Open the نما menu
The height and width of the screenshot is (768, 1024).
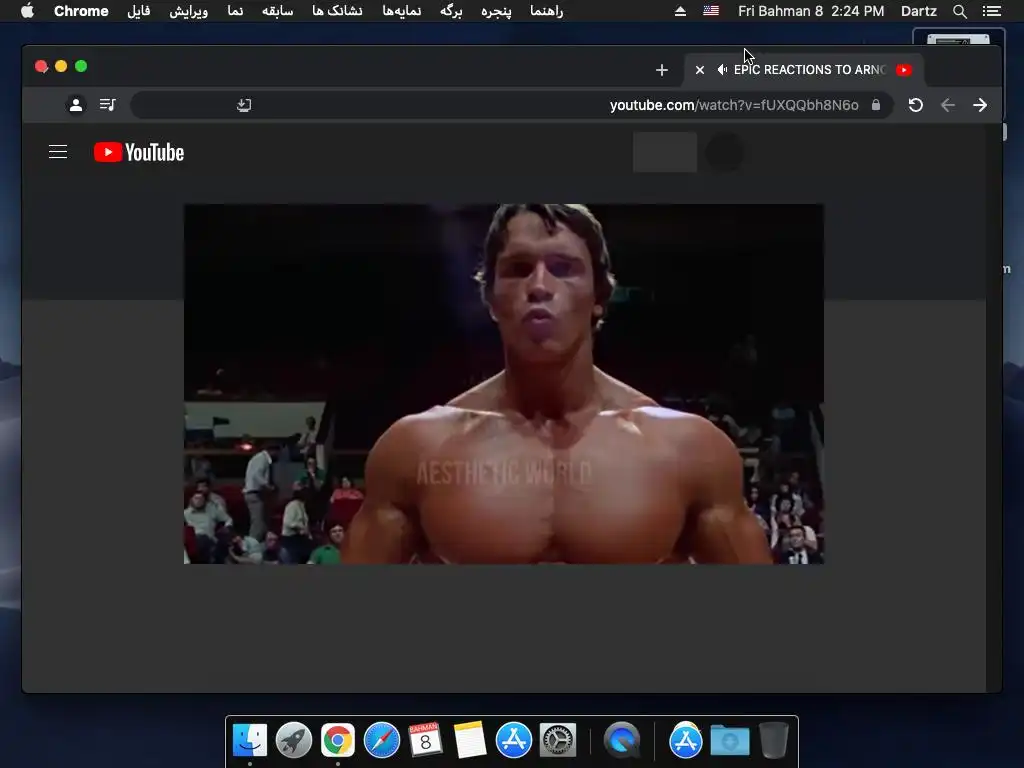click(x=235, y=11)
